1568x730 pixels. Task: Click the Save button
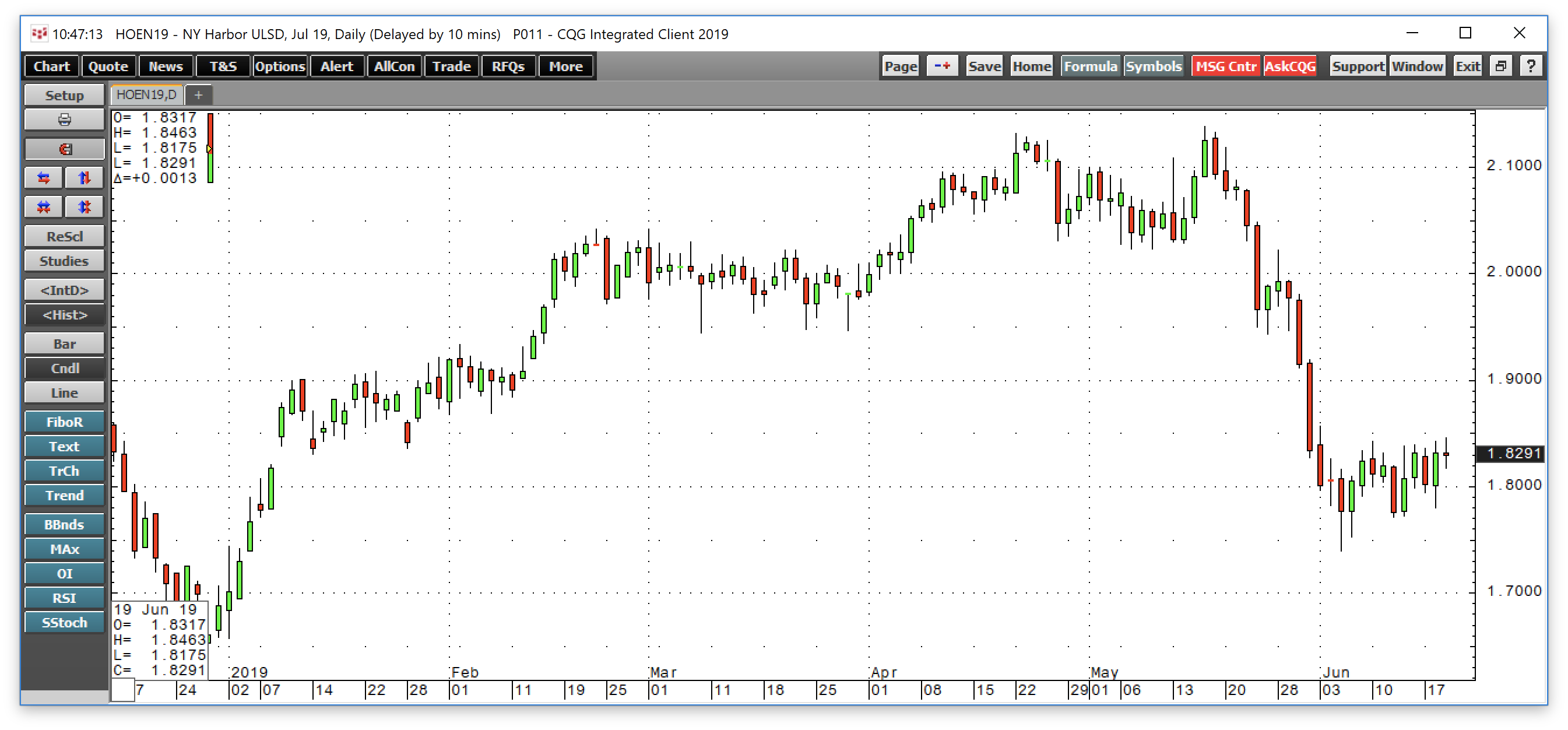coord(985,66)
